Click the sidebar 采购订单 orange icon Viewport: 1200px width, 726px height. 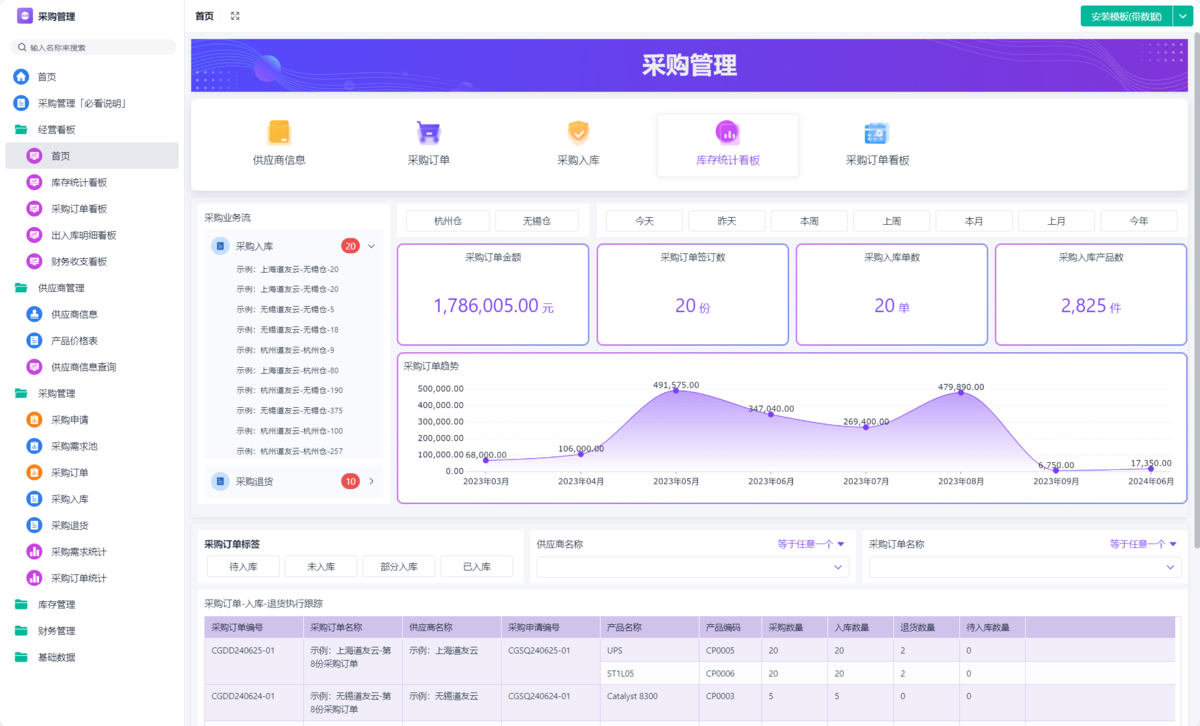(x=34, y=473)
